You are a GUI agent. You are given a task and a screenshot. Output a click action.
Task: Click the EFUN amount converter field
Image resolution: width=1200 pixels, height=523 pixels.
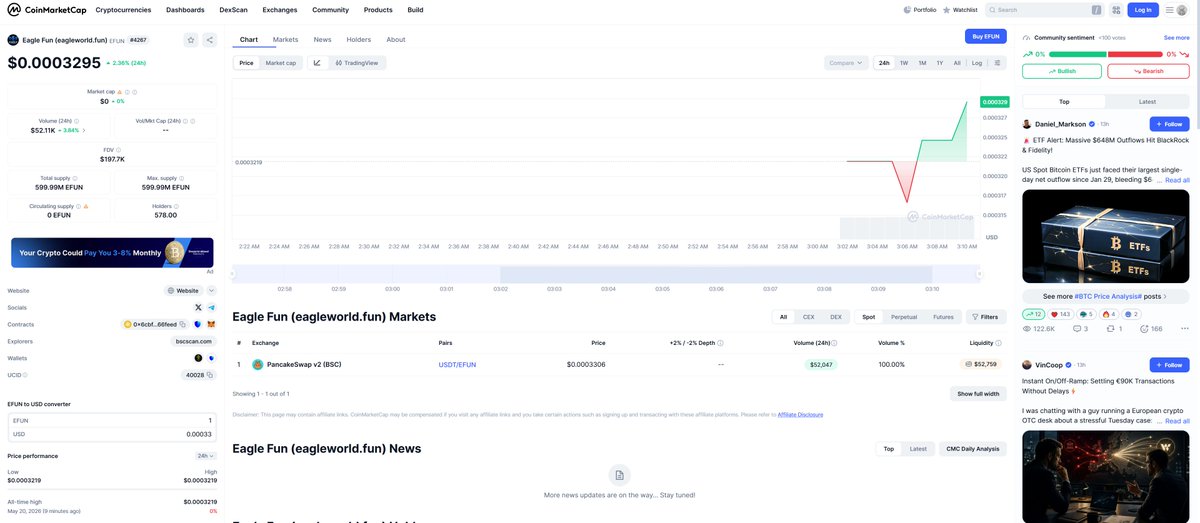(x=112, y=421)
